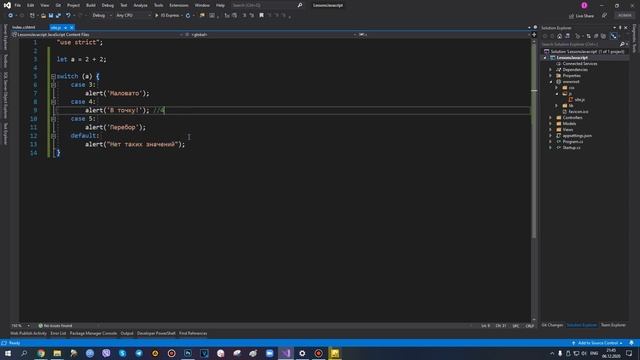Expand the css folder

coord(556,88)
